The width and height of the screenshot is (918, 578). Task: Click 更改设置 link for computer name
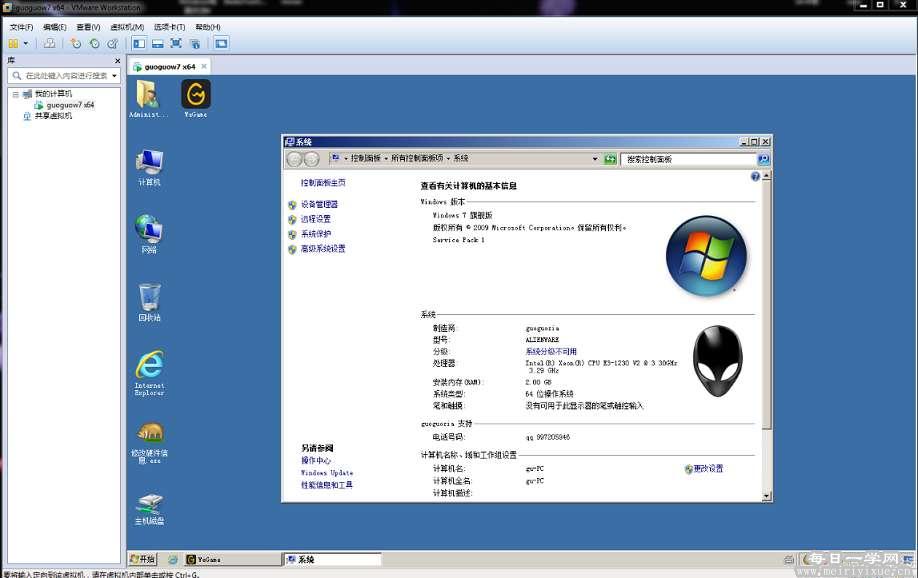point(708,468)
